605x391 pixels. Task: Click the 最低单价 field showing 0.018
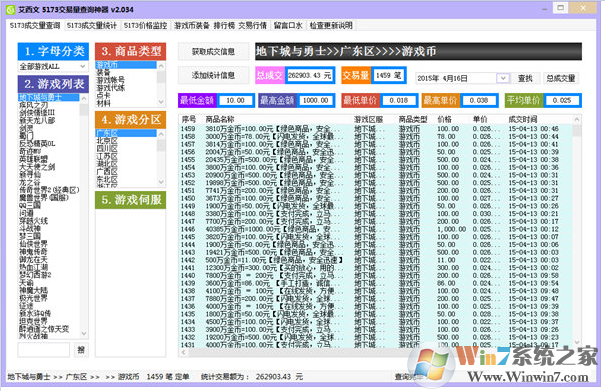click(399, 100)
